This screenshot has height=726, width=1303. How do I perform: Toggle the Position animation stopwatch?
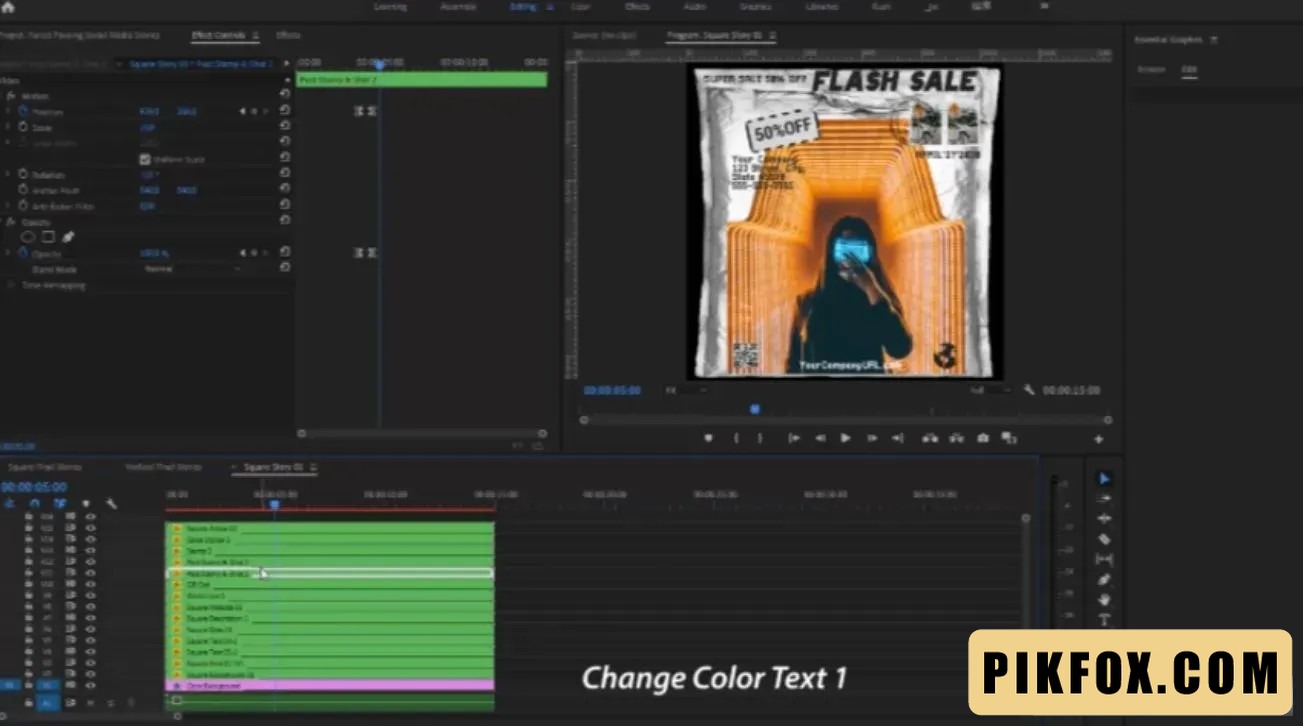[23, 111]
